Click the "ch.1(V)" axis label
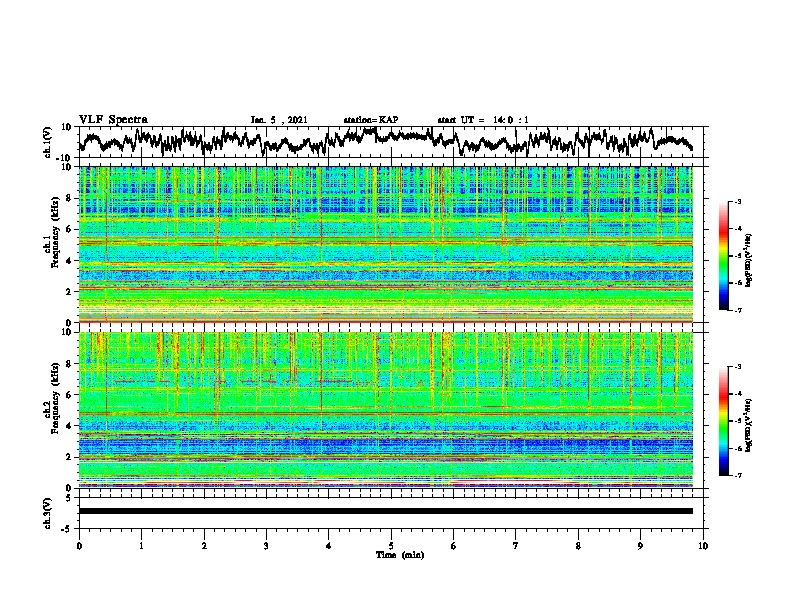This screenshot has width=792, height=612. click(x=48, y=142)
